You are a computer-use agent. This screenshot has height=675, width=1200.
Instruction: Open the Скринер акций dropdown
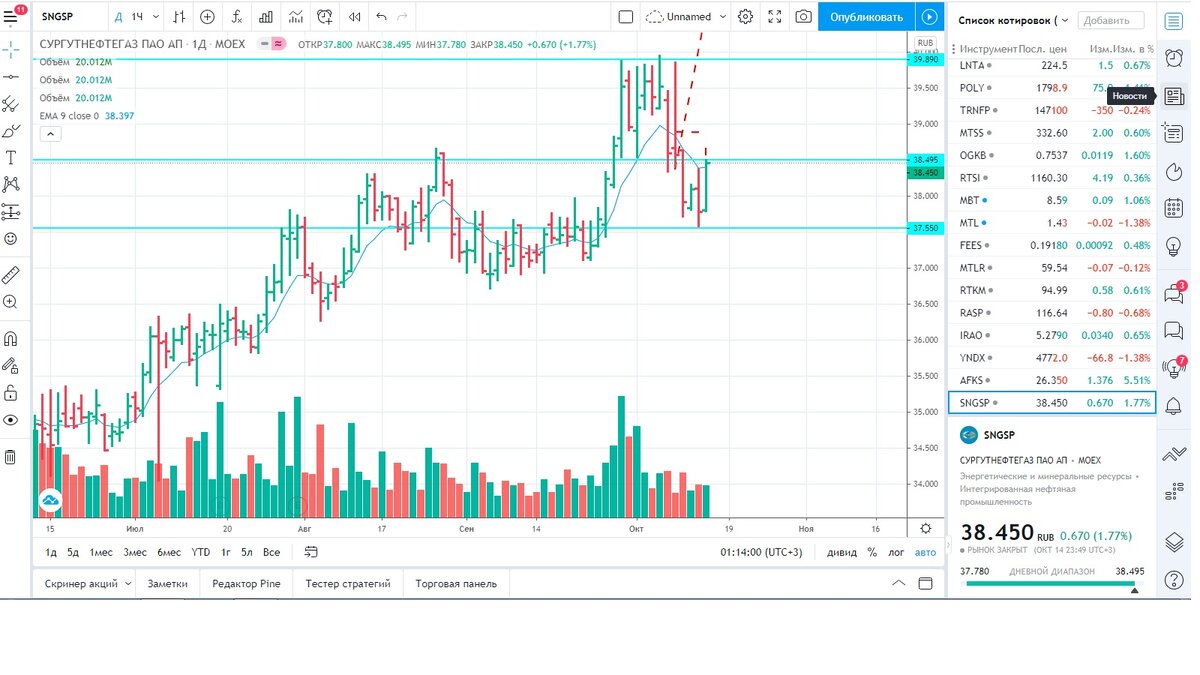click(x=88, y=583)
